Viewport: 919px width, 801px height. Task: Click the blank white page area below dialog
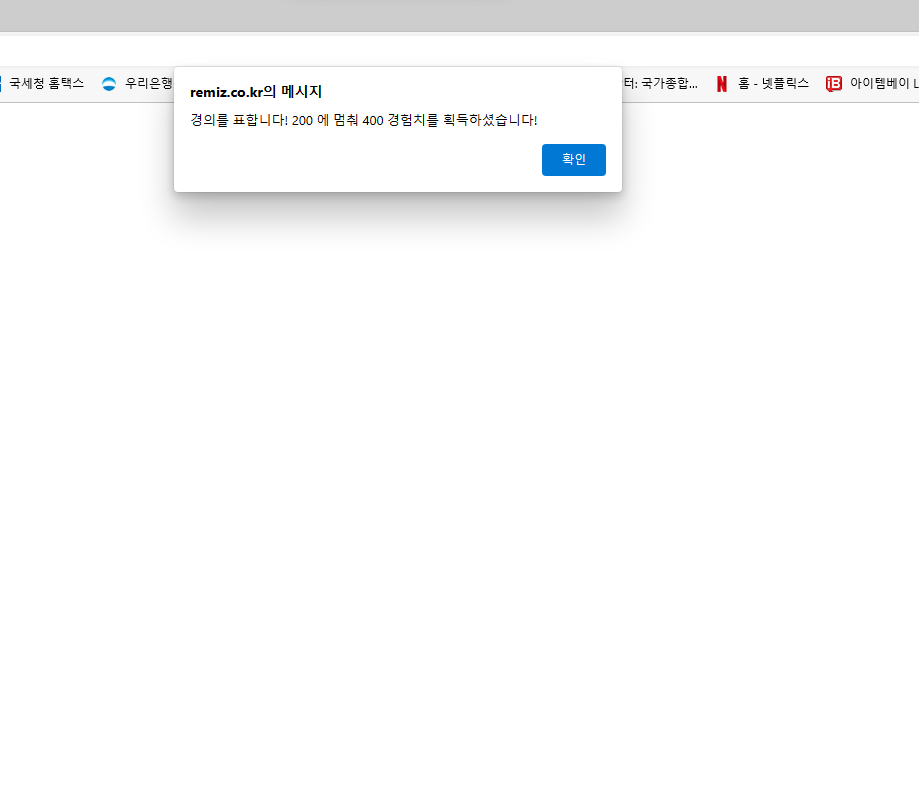[x=460, y=469]
